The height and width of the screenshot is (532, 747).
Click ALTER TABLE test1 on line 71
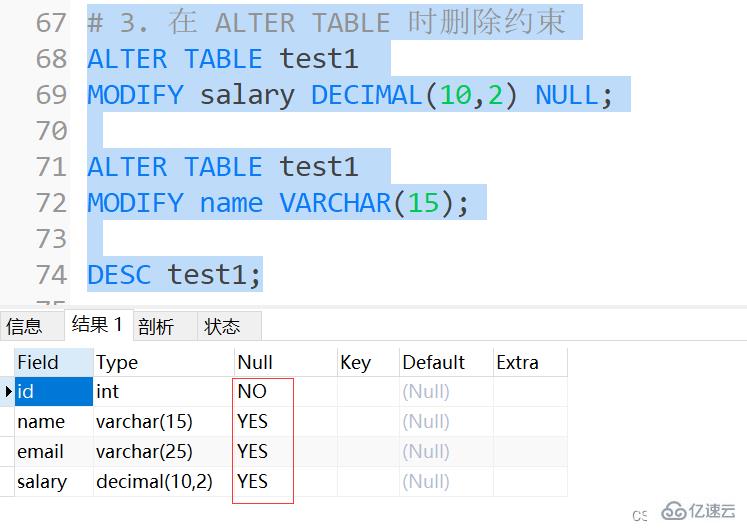[x=223, y=167]
